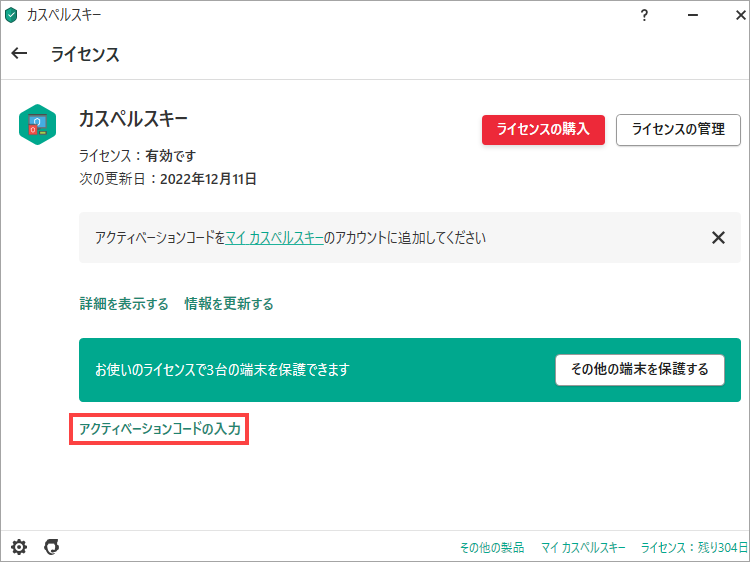
Task: Click the 次の更新日：2022年12月11日 text
Action: (x=168, y=179)
